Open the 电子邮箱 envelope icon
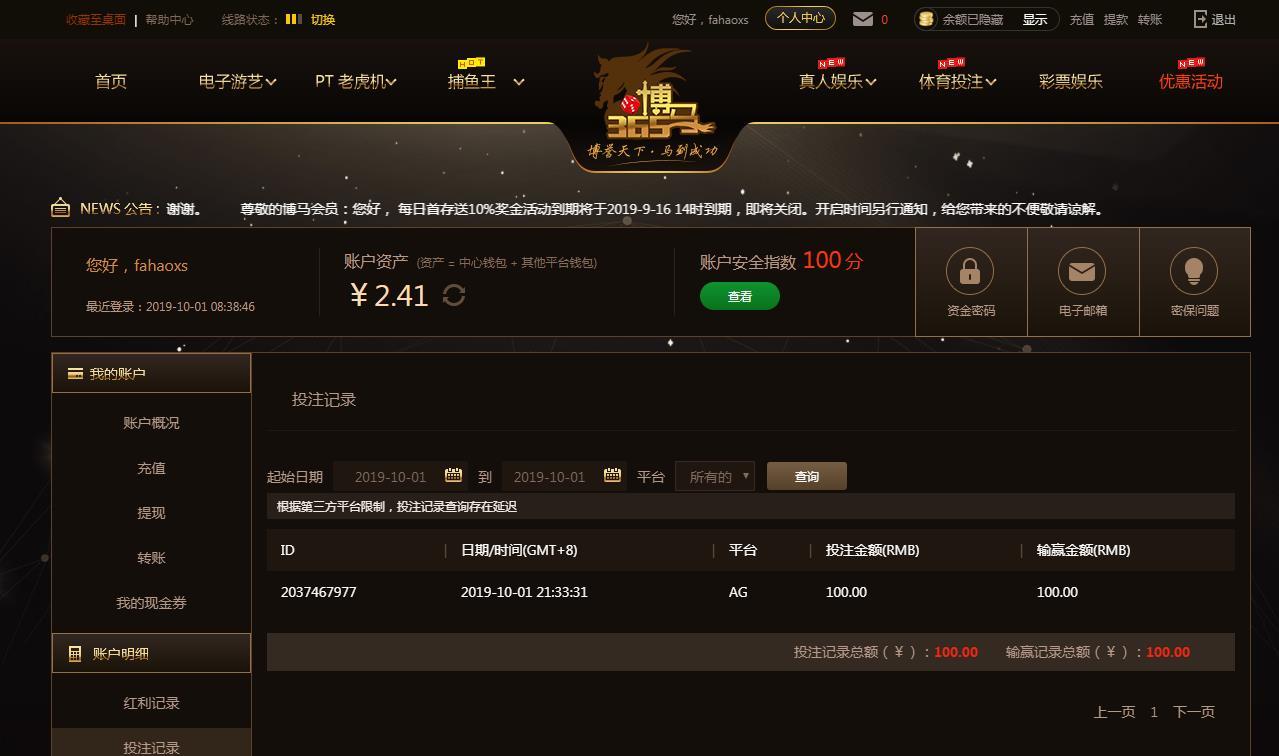Viewport: 1279px width, 756px height. (1082, 271)
